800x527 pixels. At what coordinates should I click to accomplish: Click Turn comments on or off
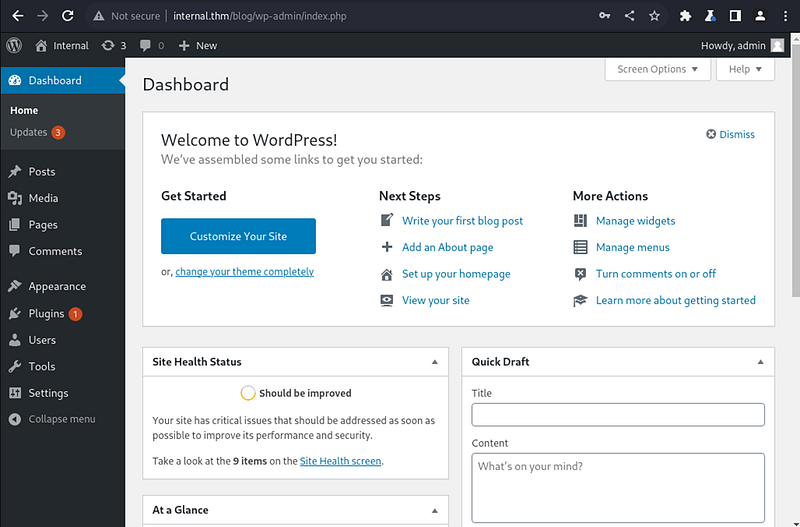tap(656, 274)
